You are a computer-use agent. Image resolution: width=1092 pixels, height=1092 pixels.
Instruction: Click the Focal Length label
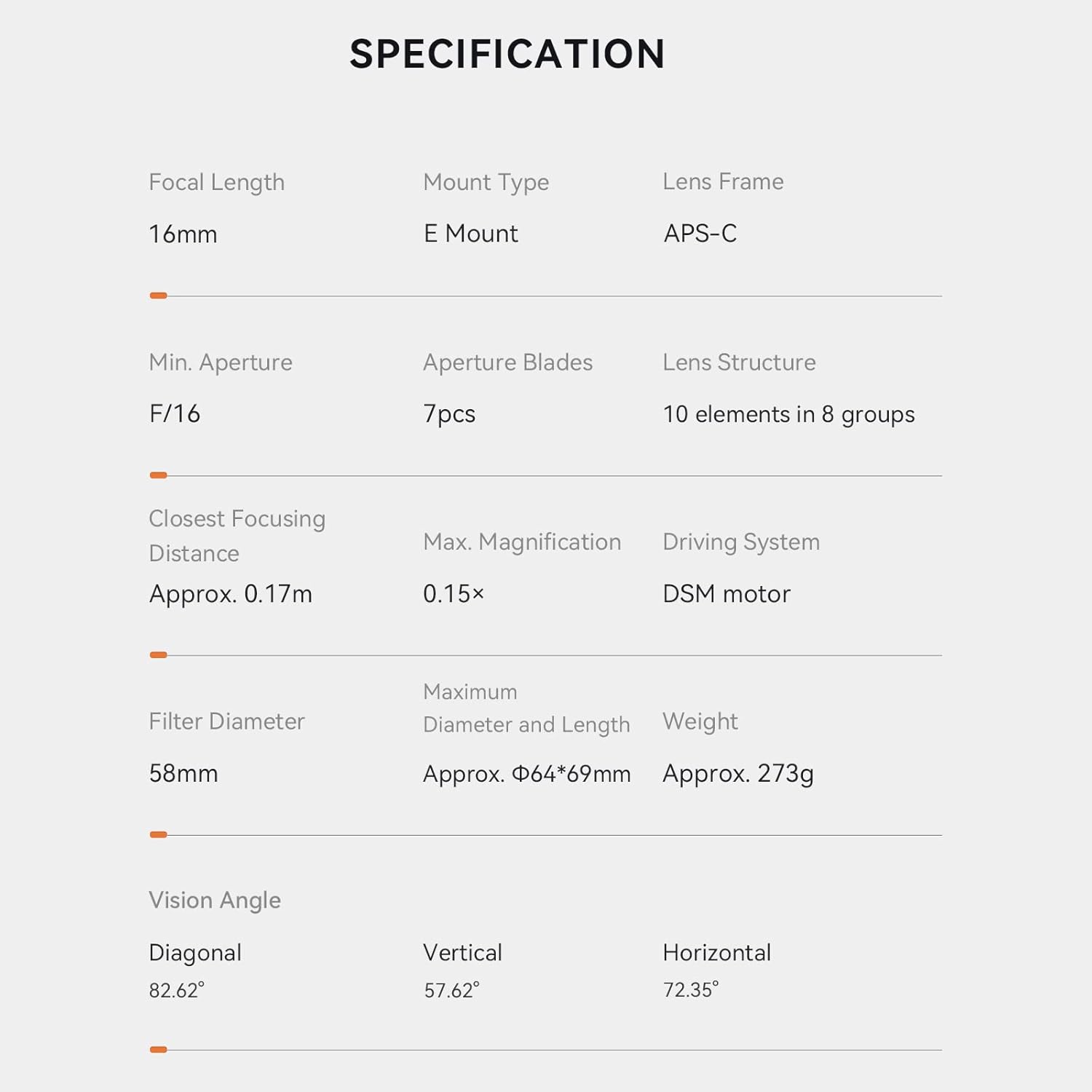216,182
